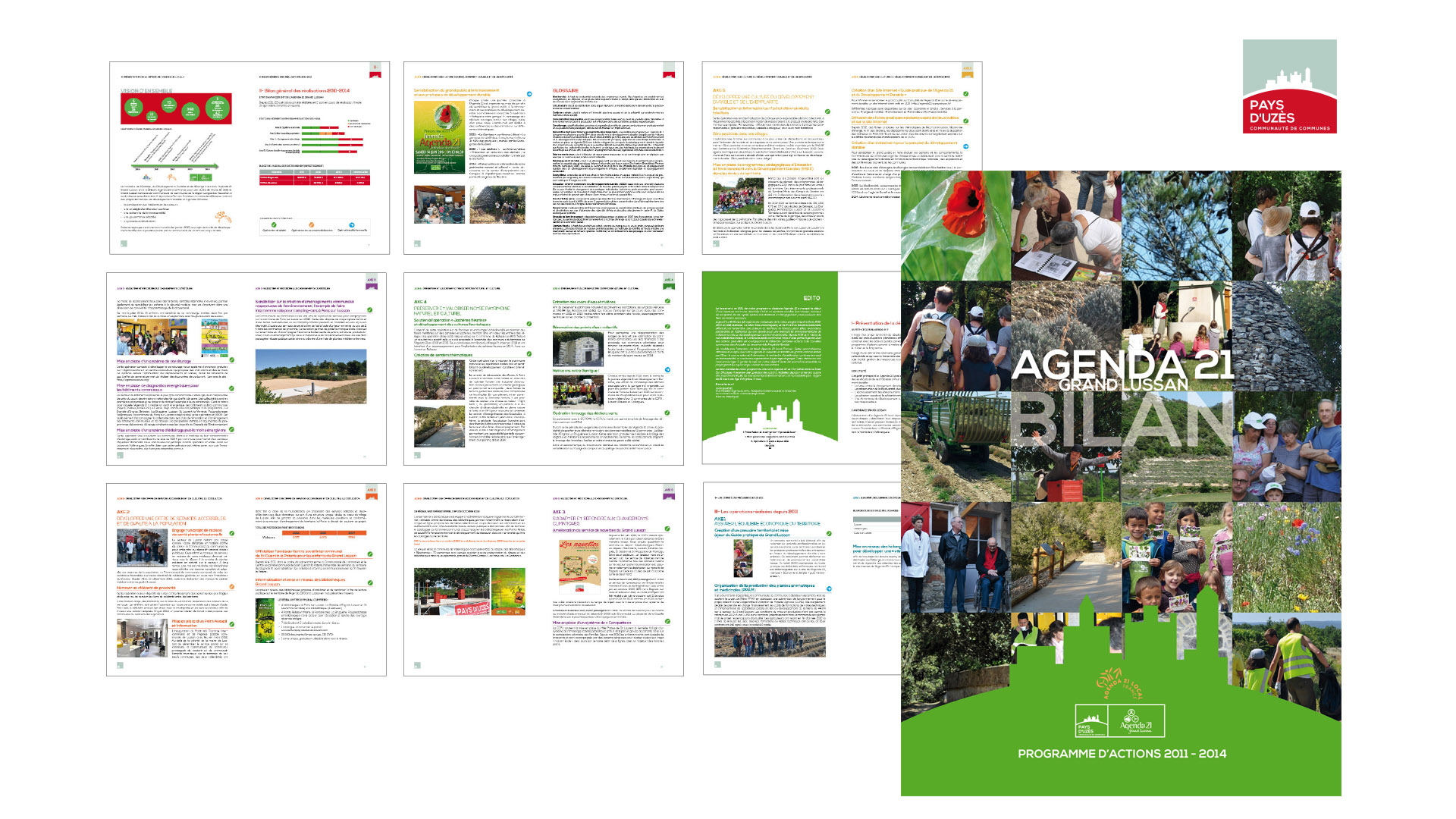Click the Agenda 21 Grand Lussan logo on cover
Image resolution: width=1456 pixels, height=819 pixels.
click(1136, 721)
